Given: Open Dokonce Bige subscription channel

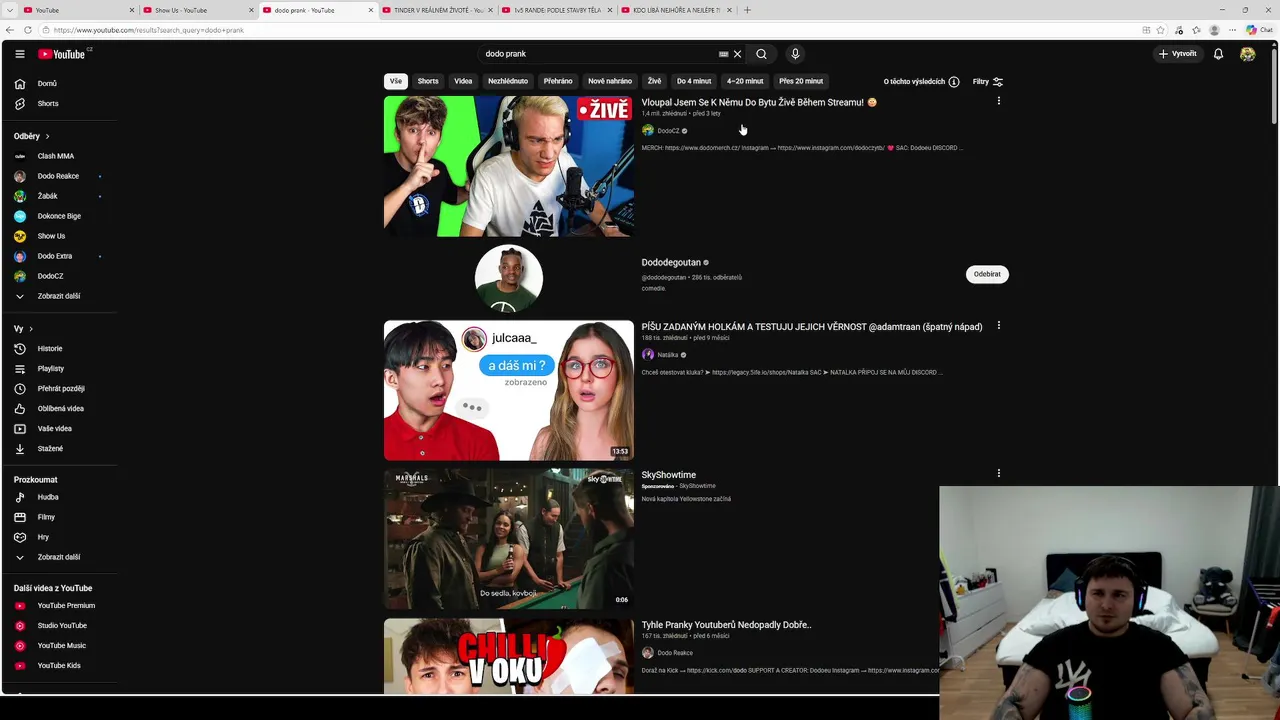Looking at the screenshot, I should tap(59, 216).
